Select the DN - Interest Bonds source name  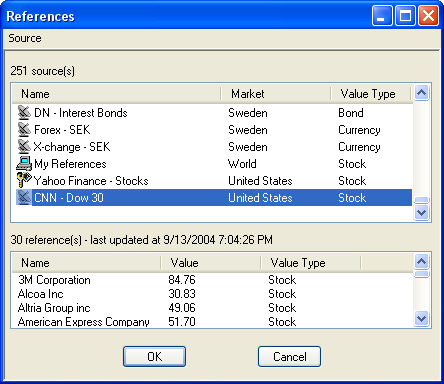click(81, 113)
